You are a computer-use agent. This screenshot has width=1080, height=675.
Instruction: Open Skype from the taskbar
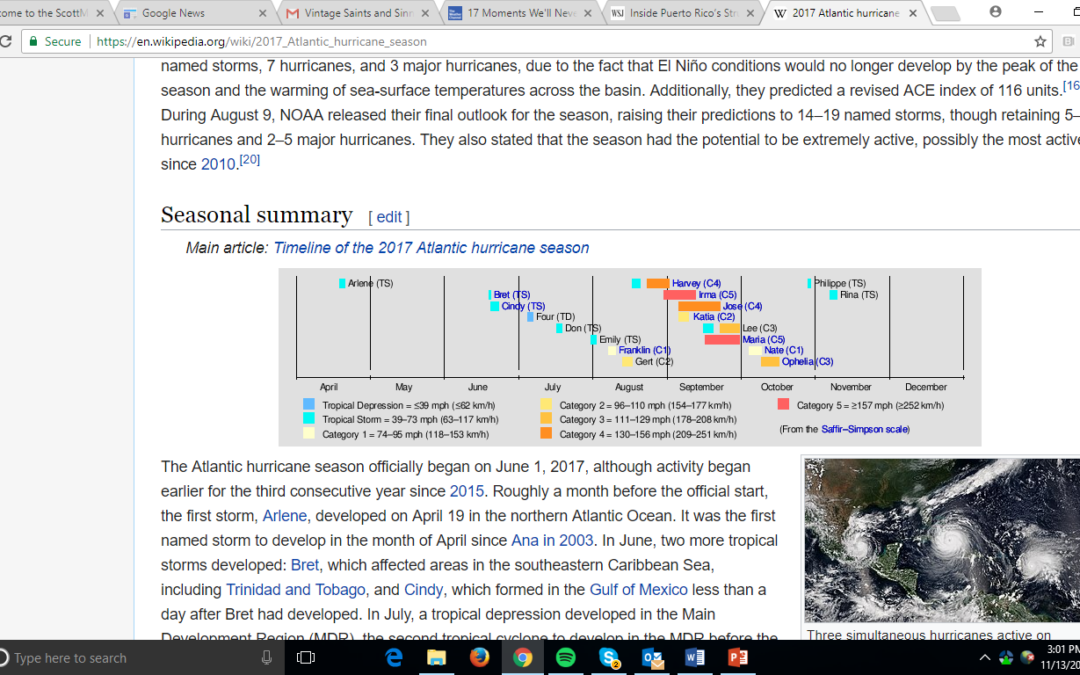coord(608,657)
